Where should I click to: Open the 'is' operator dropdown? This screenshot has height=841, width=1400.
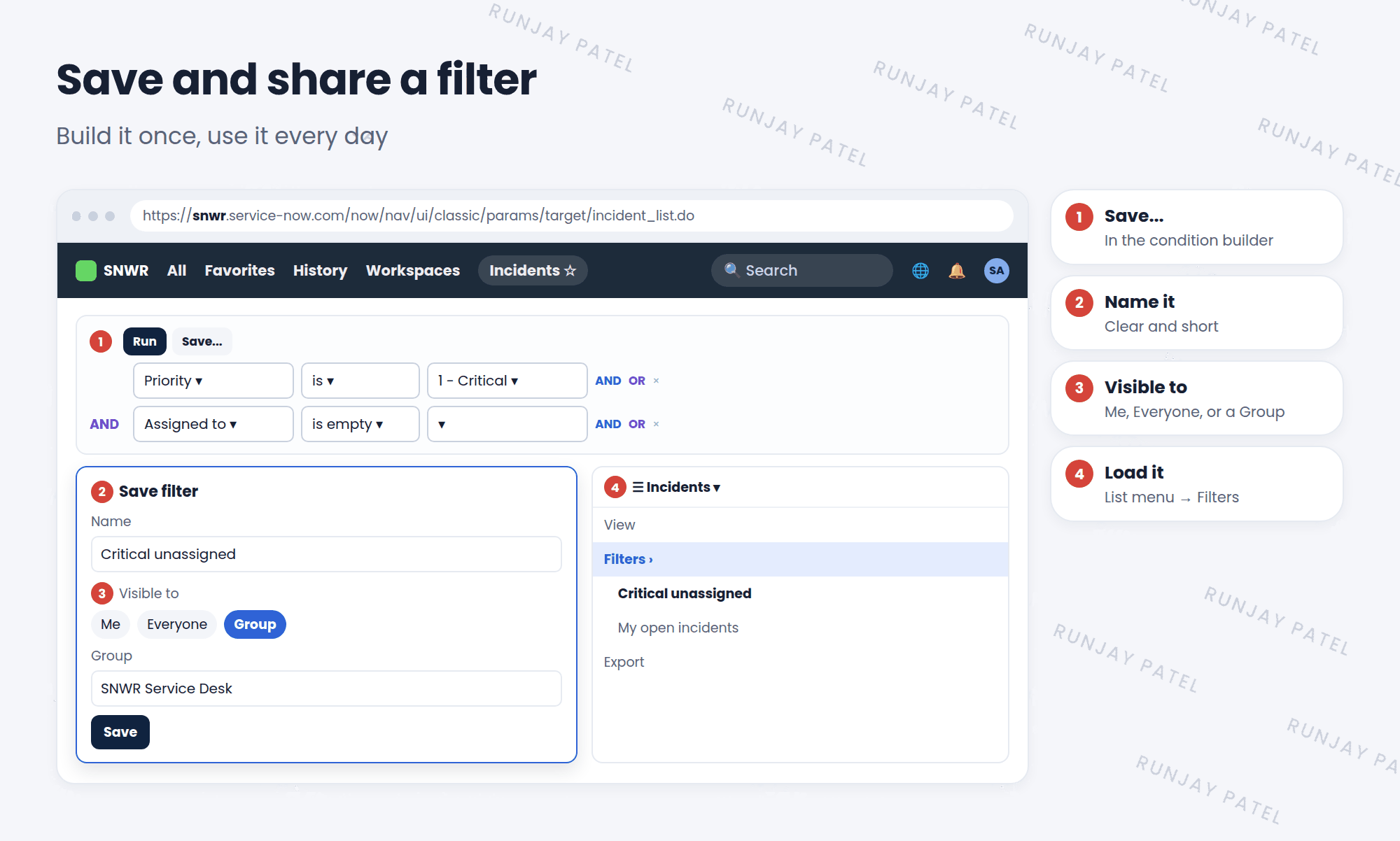tap(360, 381)
